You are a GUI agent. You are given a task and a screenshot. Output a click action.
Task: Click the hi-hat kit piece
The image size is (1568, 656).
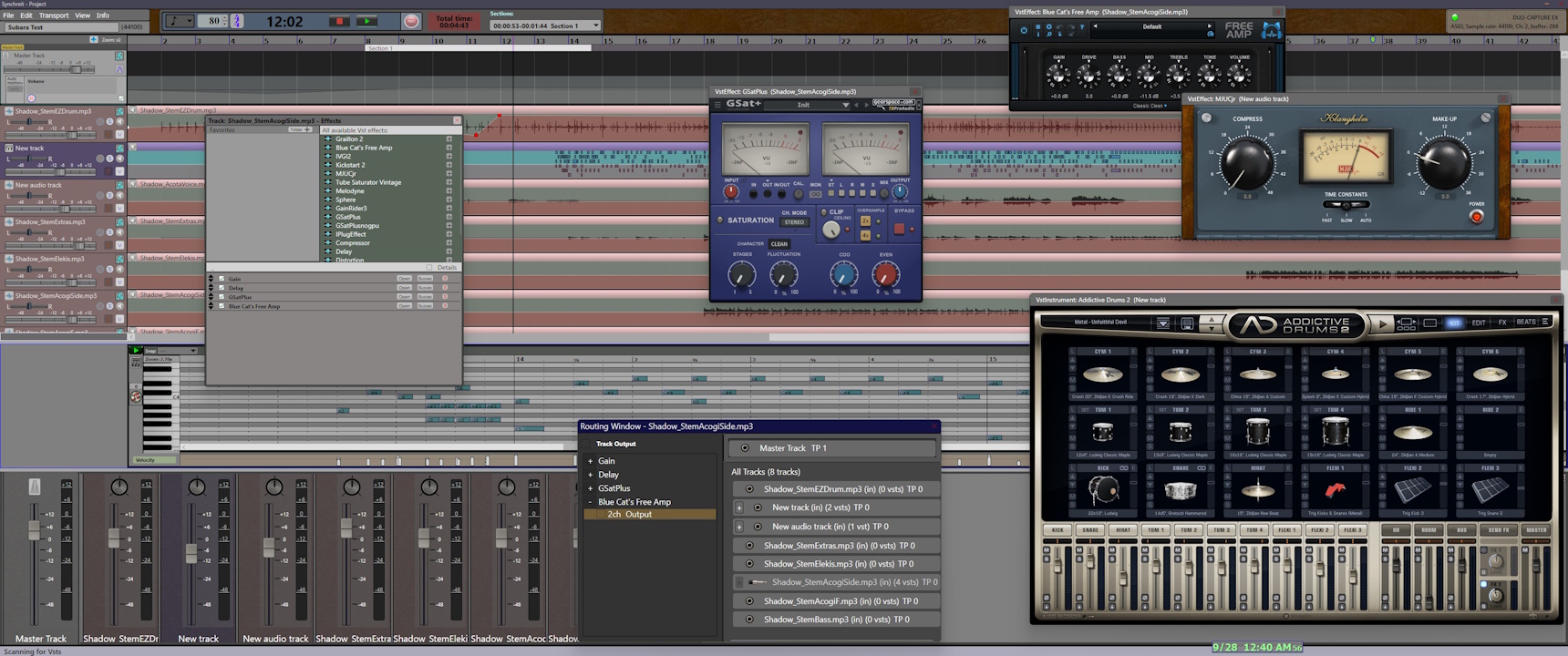tap(1258, 491)
